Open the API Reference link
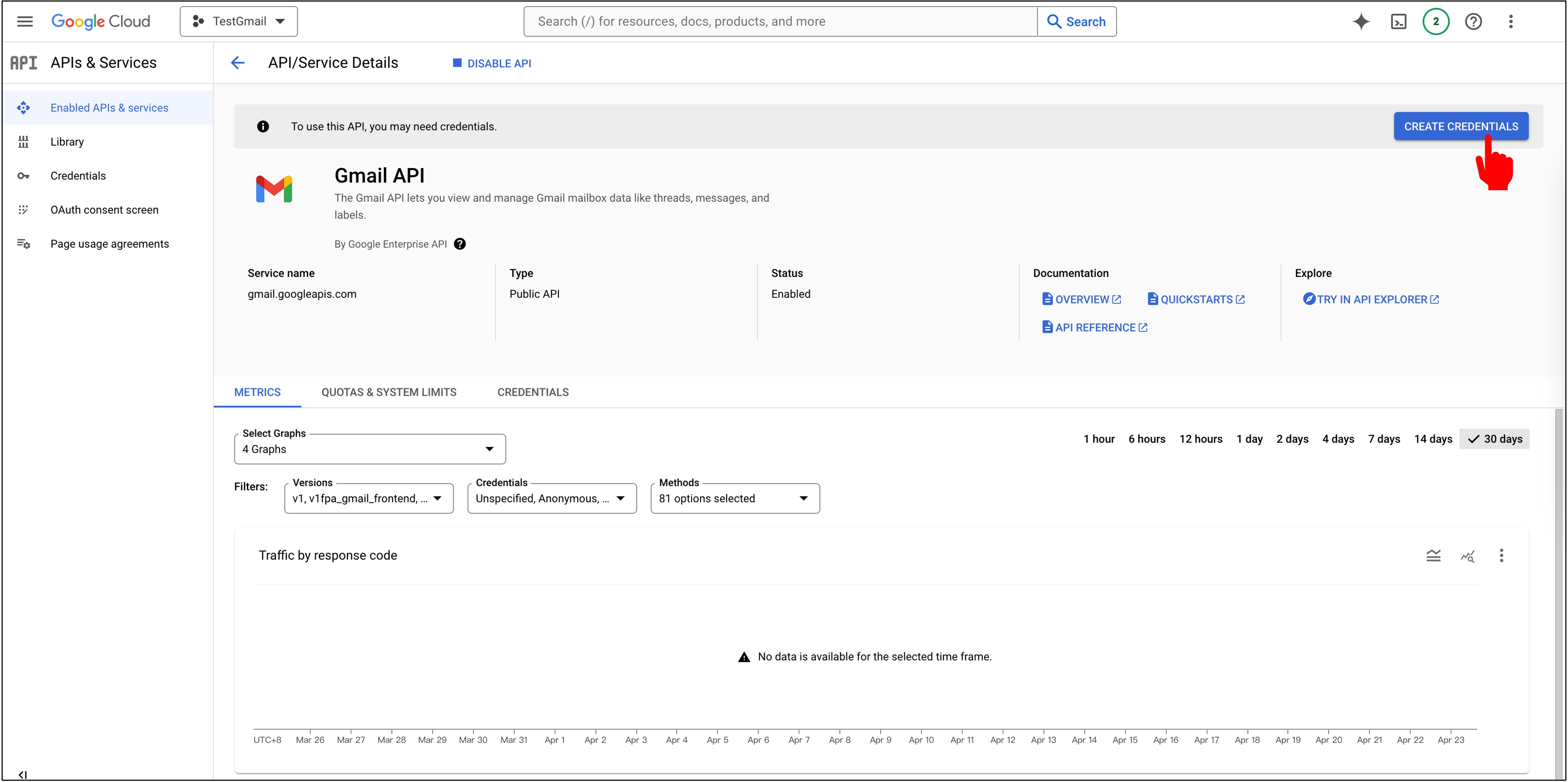Image resolution: width=1568 pixels, height=782 pixels. 1095,327
